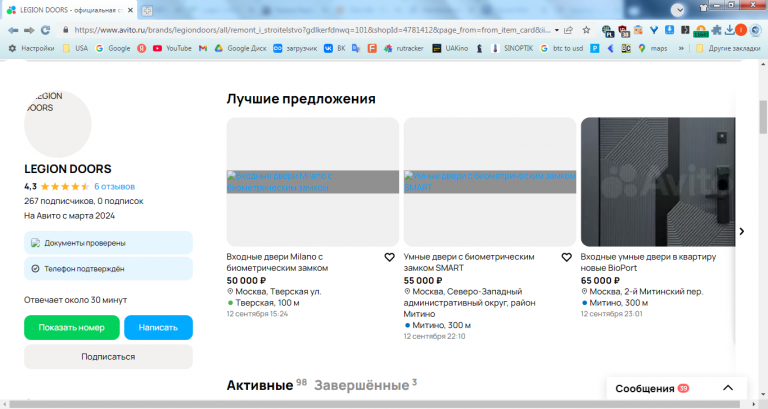
Task: Open the Milano listing image placeholder
Action: (312, 182)
